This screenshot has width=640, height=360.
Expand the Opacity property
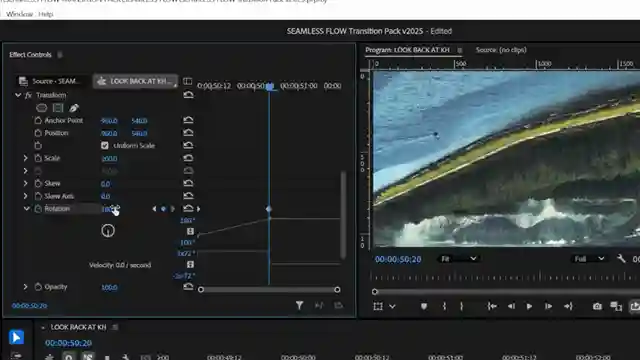25,287
